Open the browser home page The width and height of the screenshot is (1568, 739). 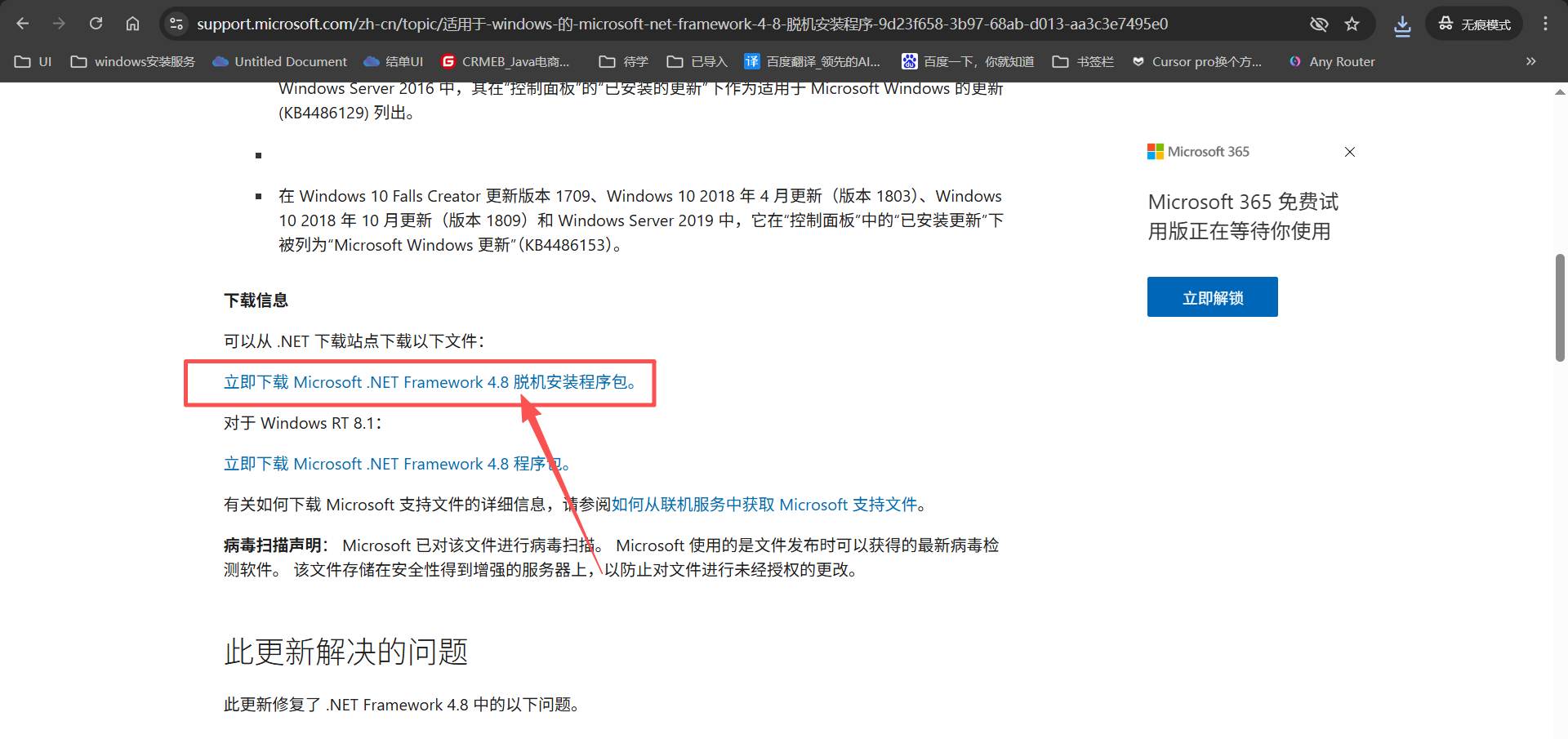point(132,24)
